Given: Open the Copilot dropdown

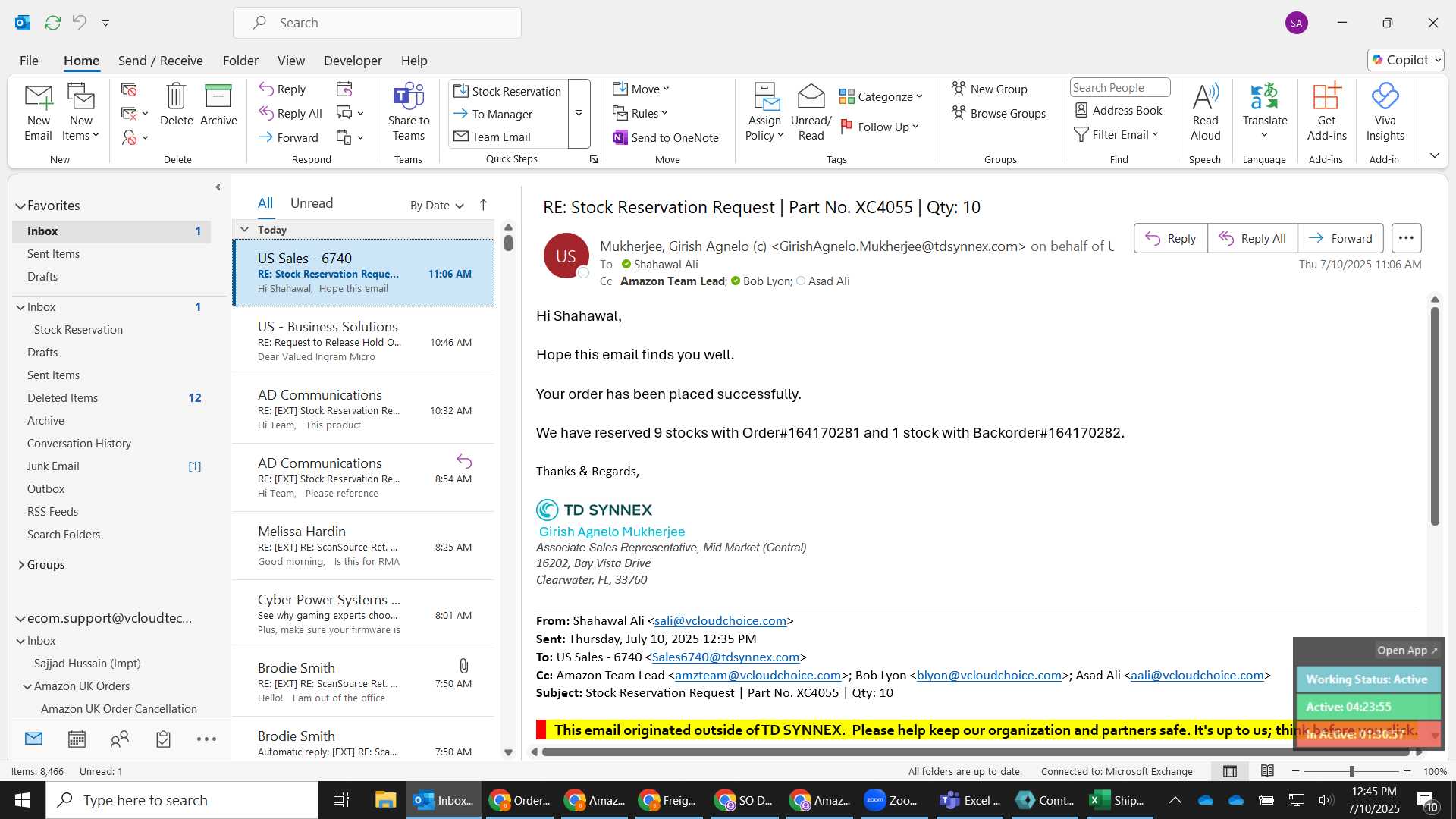Looking at the screenshot, I should point(1406,60).
